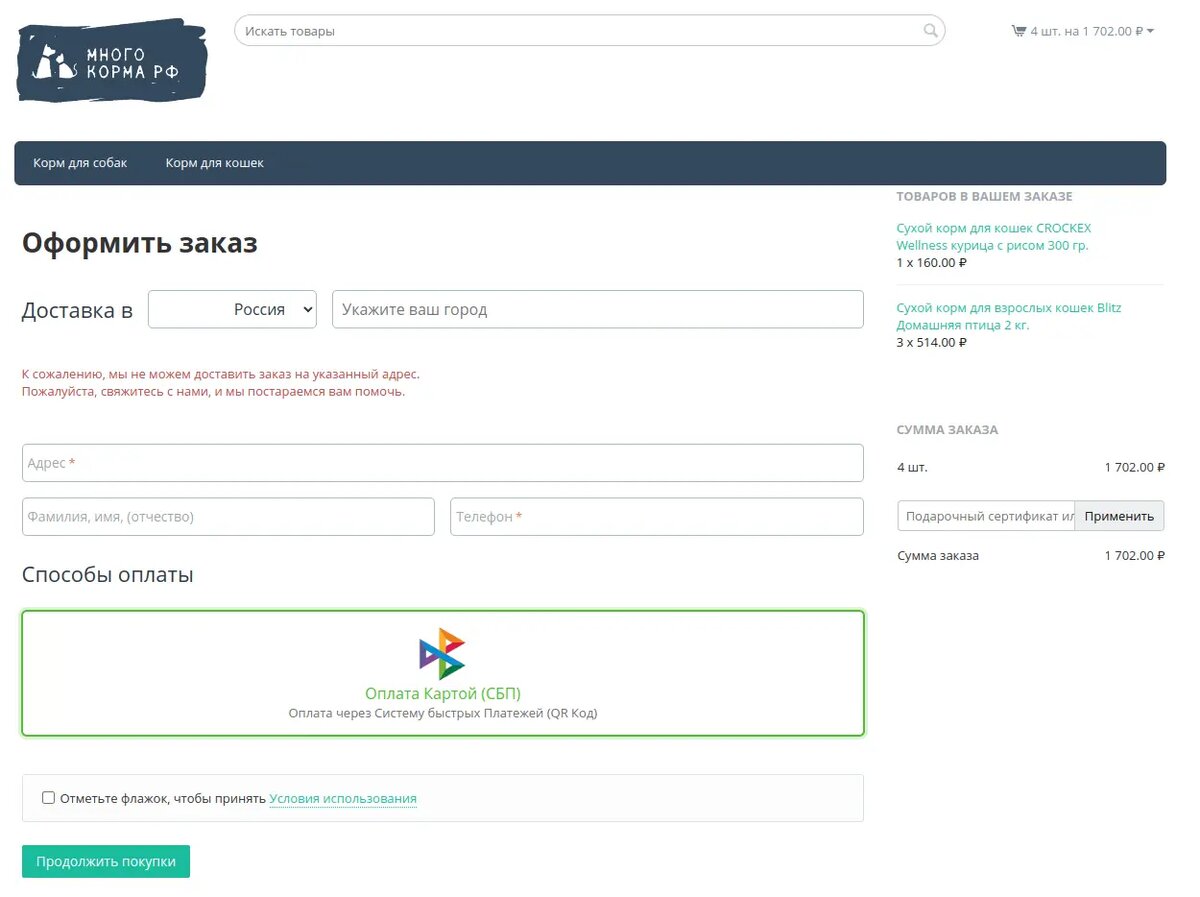The height and width of the screenshot is (897, 1200).
Task: Check the terms acceptance checkbox
Action: 48,797
